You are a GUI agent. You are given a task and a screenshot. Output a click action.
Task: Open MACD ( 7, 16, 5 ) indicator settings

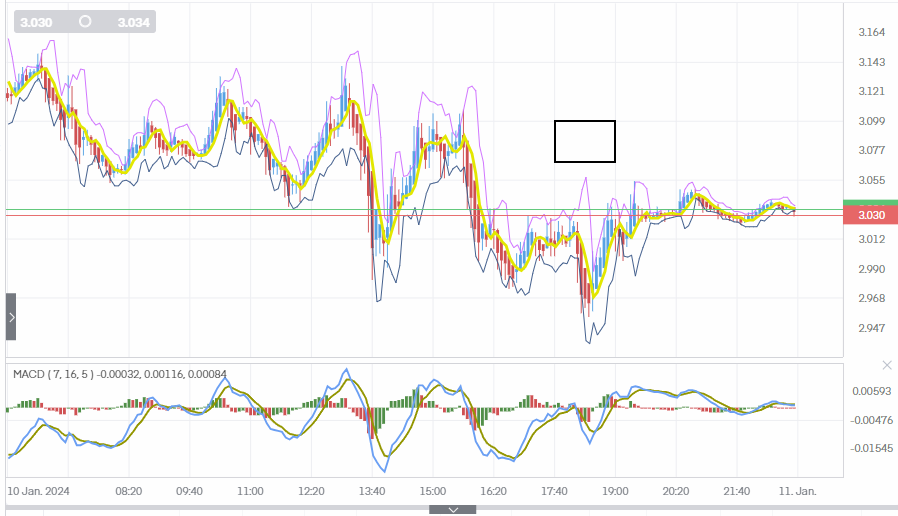point(53,375)
